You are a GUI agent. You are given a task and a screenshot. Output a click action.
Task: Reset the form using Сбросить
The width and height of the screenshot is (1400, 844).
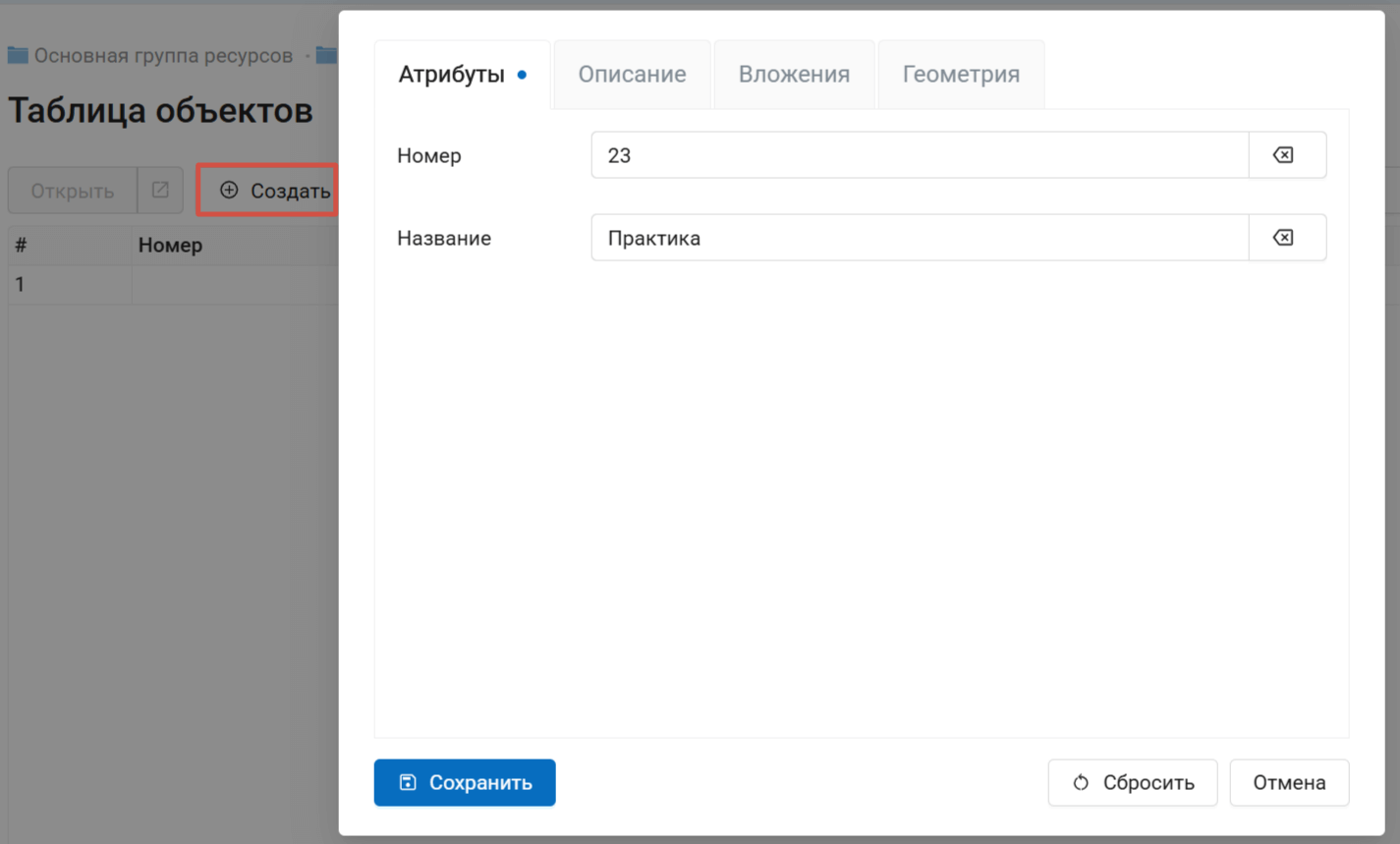(1132, 782)
